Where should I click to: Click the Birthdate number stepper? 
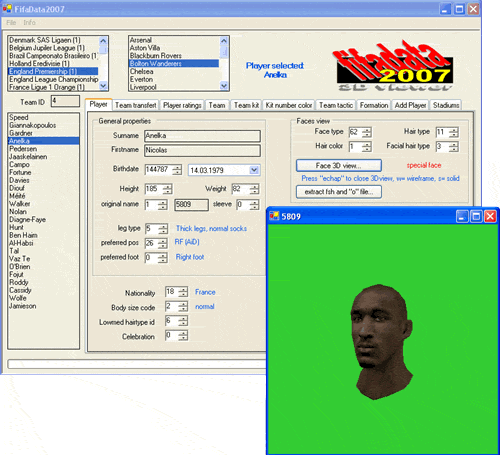click(x=177, y=170)
